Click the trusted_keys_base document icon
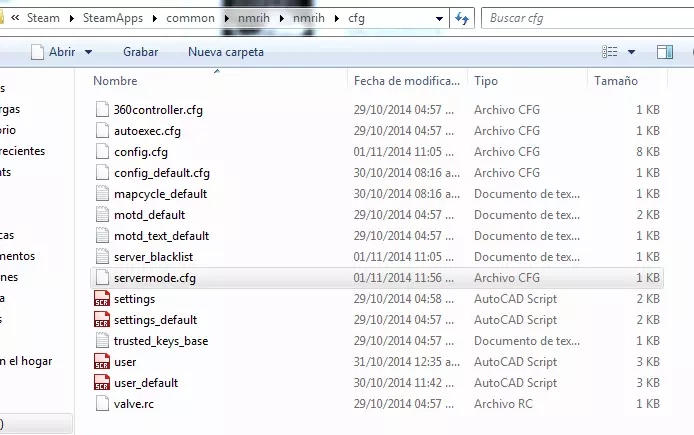694x435 pixels. click(102, 341)
